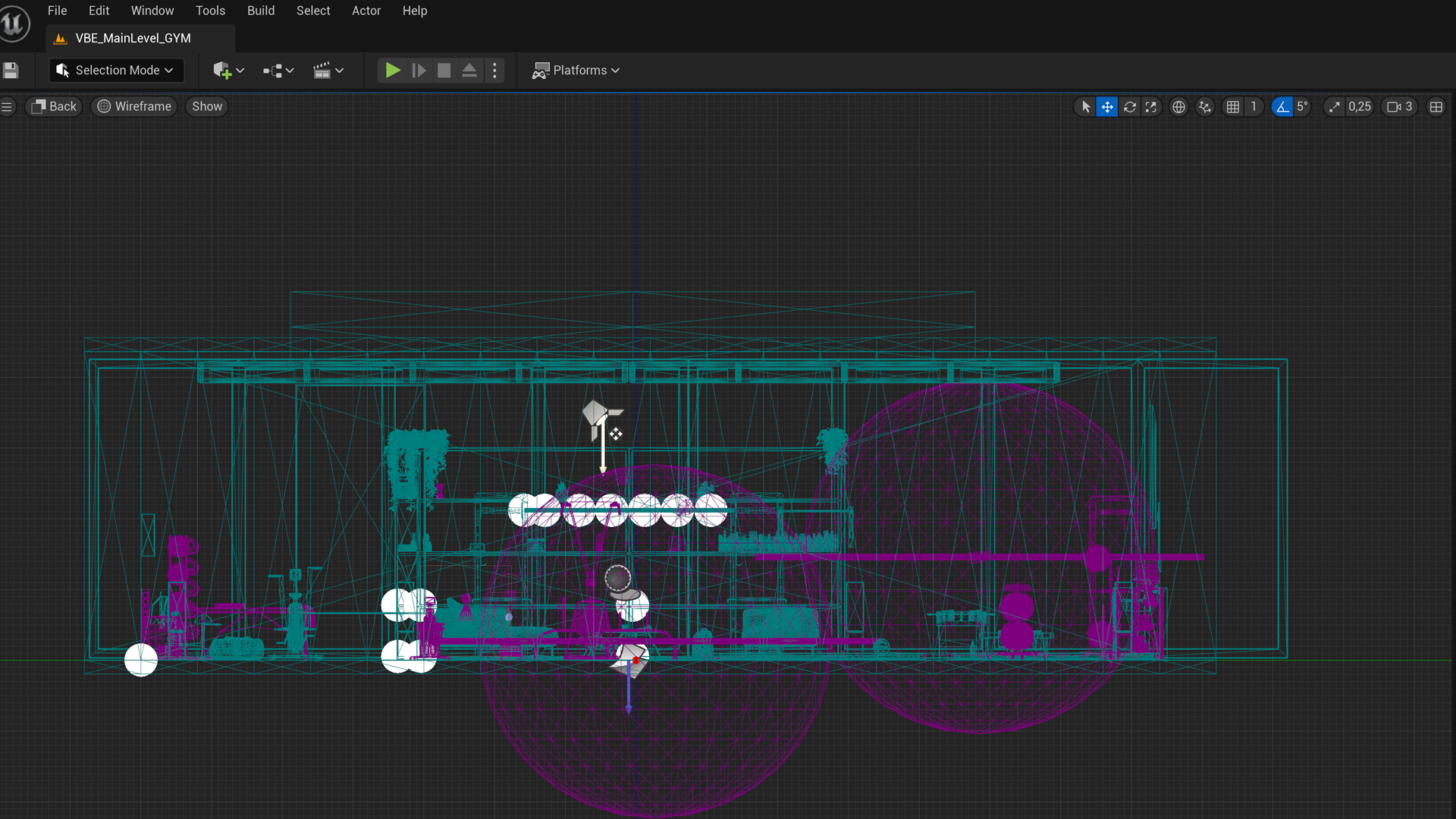Open the viewport layout grid icon

[1436, 107]
